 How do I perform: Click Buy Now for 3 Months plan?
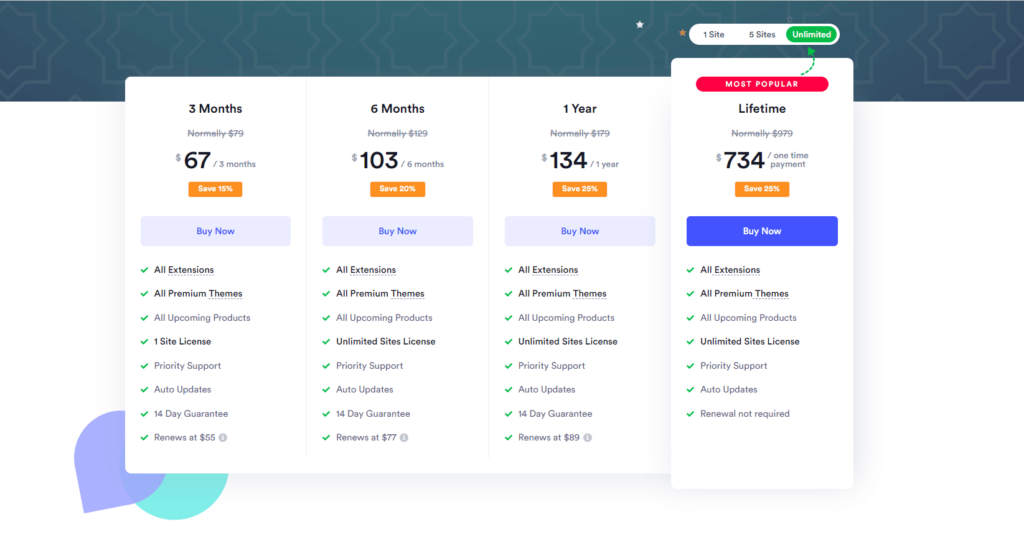click(216, 231)
